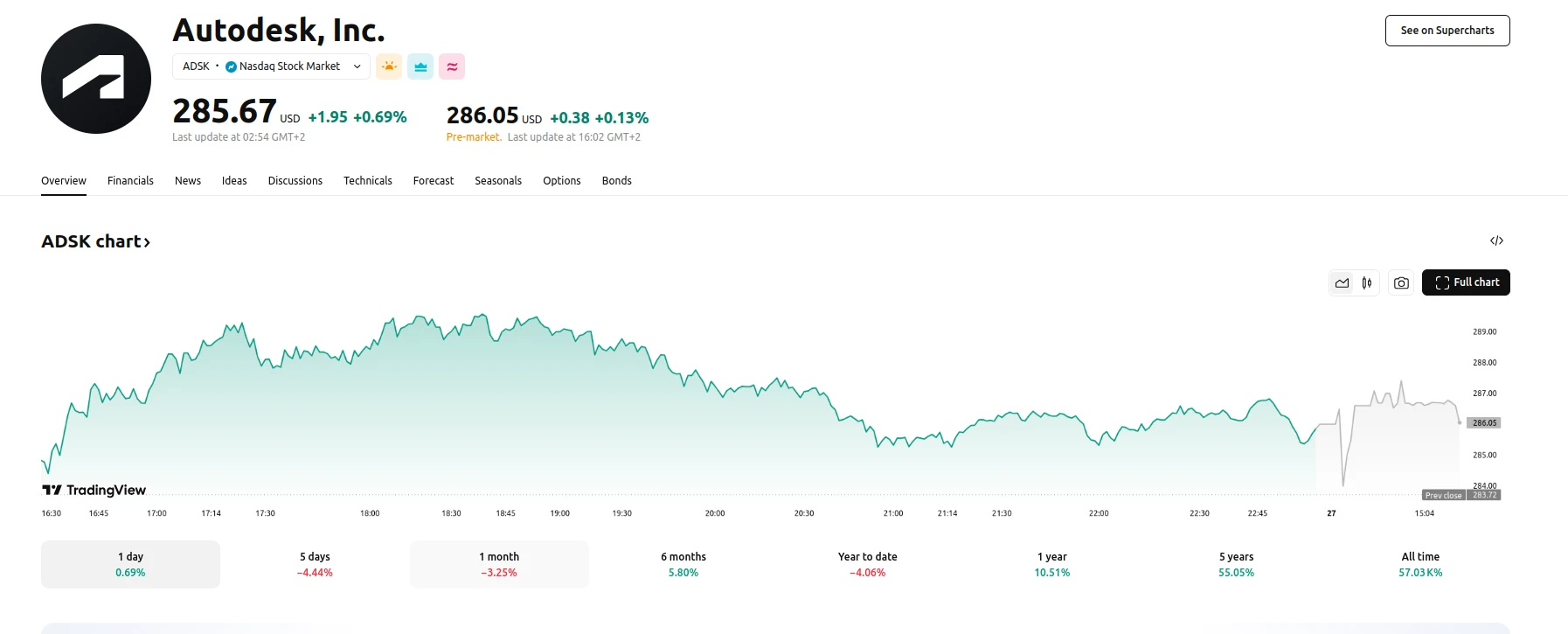Screen dimensions: 1568x634
Task: Click the Autodesk company logo
Action: [x=96, y=79]
